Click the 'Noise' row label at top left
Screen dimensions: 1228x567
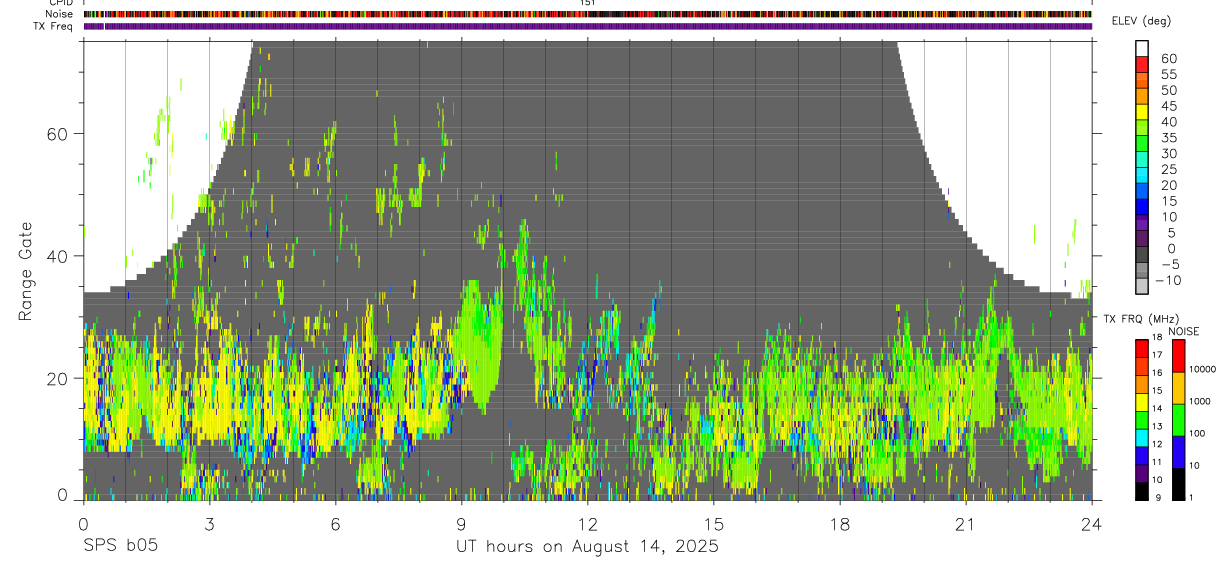click(x=60, y=14)
